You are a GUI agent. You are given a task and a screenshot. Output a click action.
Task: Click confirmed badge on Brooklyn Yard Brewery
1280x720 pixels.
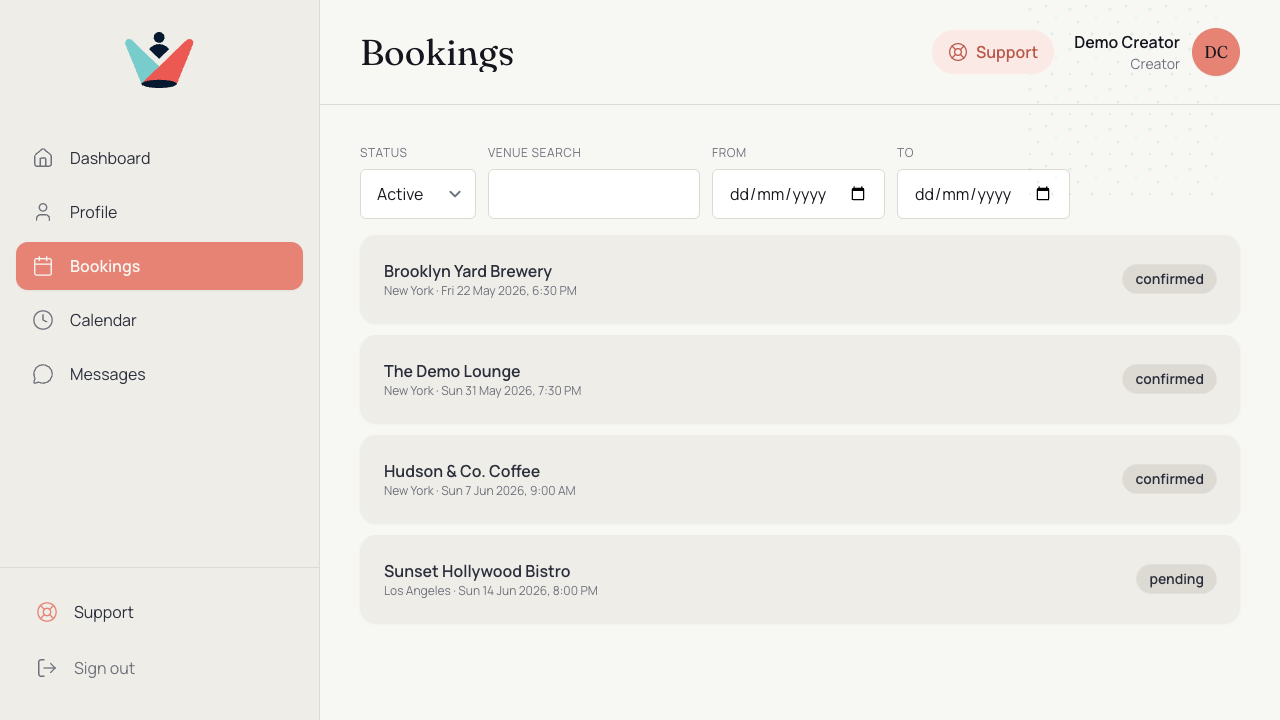1169,279
